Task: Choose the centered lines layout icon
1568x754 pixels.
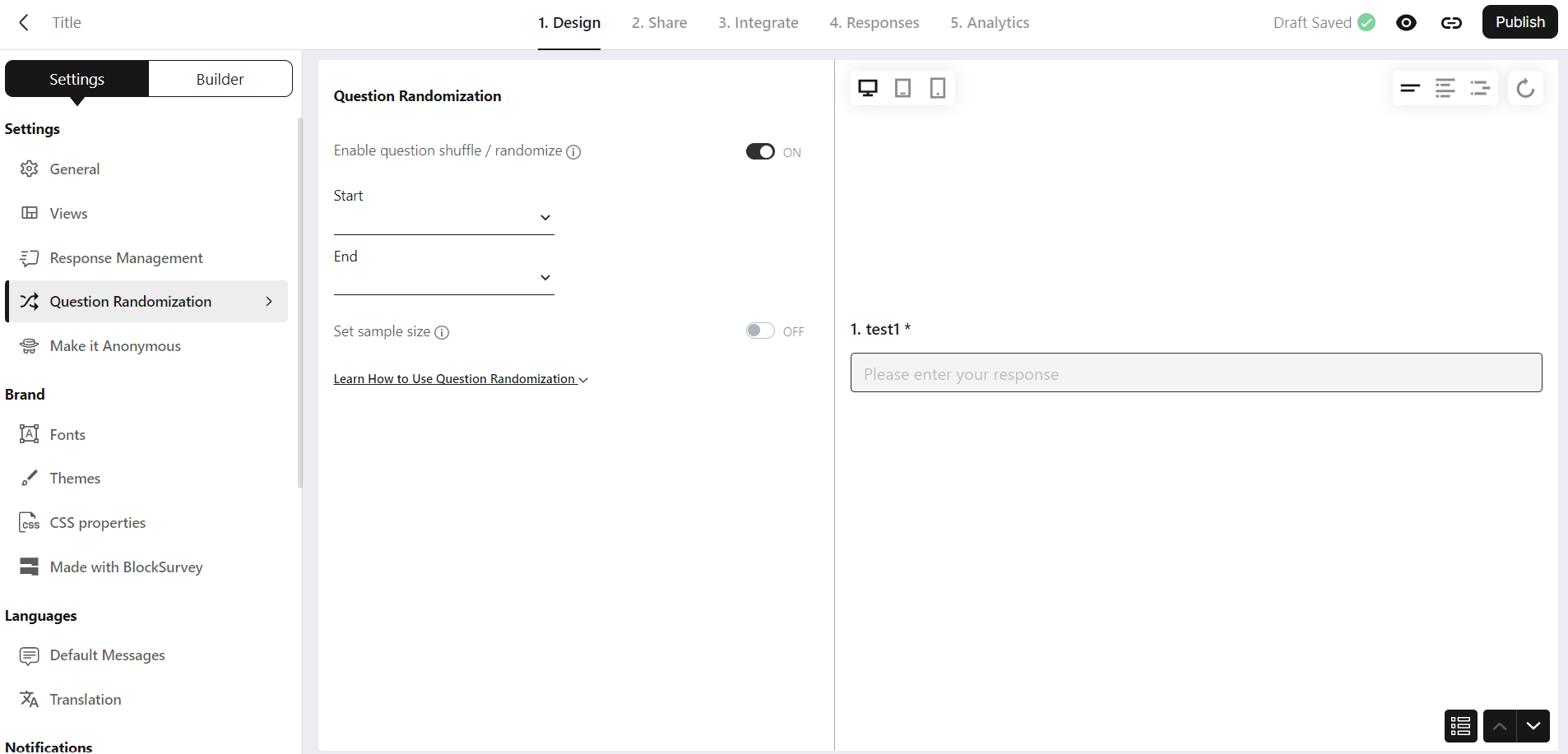Action: [x=1445, y=88]
